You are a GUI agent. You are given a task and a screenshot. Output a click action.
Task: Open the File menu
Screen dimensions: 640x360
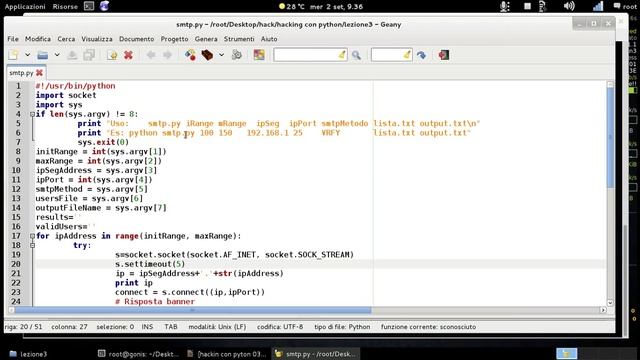pos(13,39)
